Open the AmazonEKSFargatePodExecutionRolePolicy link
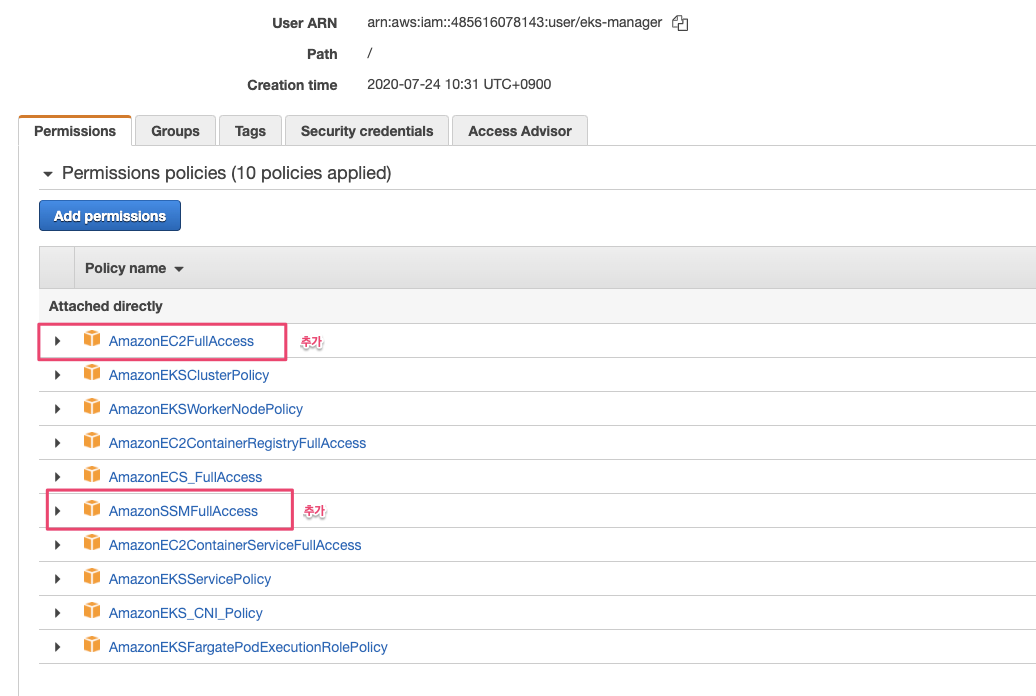 pos(248,647)
